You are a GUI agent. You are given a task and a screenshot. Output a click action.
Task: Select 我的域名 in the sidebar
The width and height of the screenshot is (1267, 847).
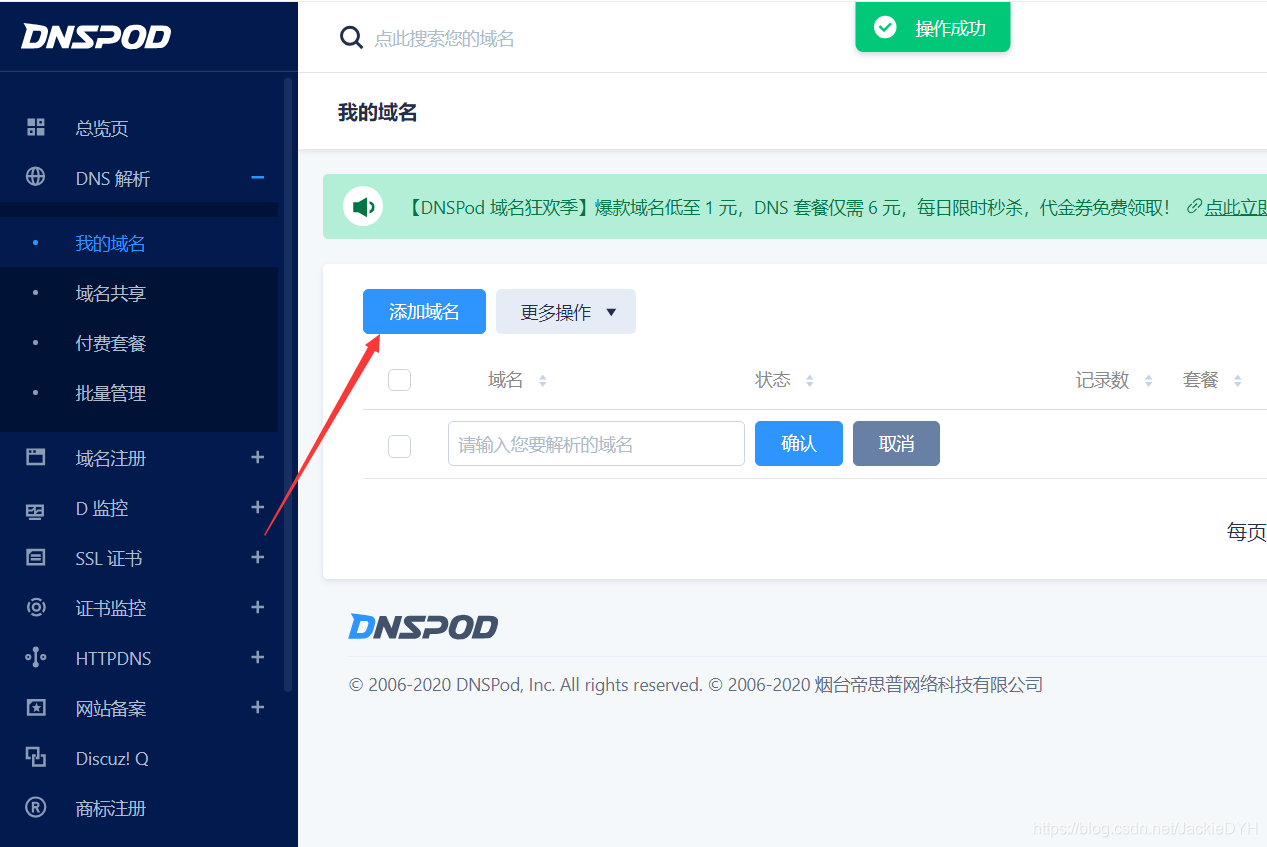click(x=111, y=243)
